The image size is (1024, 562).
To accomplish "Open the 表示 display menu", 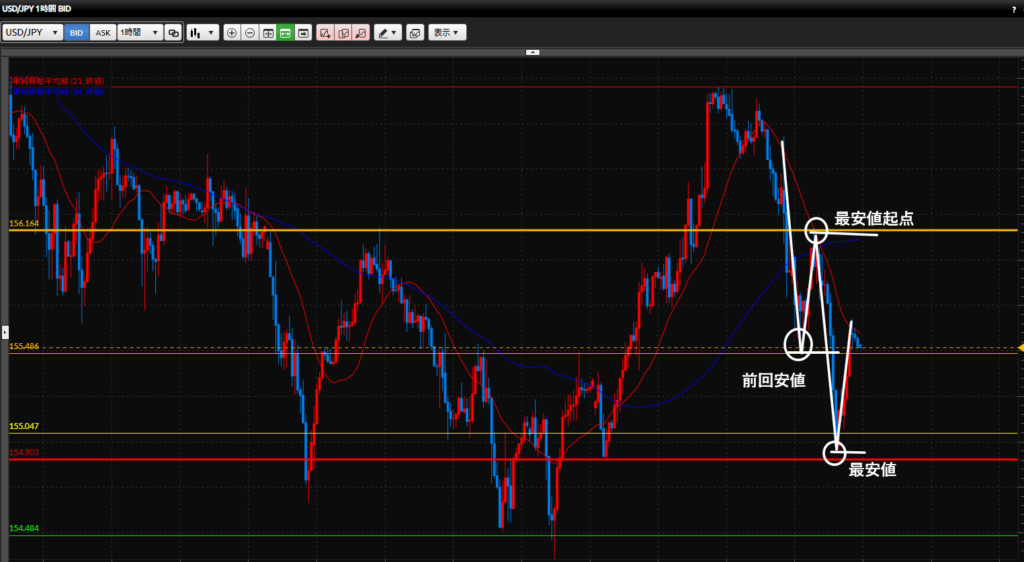I will coord(447,33).
